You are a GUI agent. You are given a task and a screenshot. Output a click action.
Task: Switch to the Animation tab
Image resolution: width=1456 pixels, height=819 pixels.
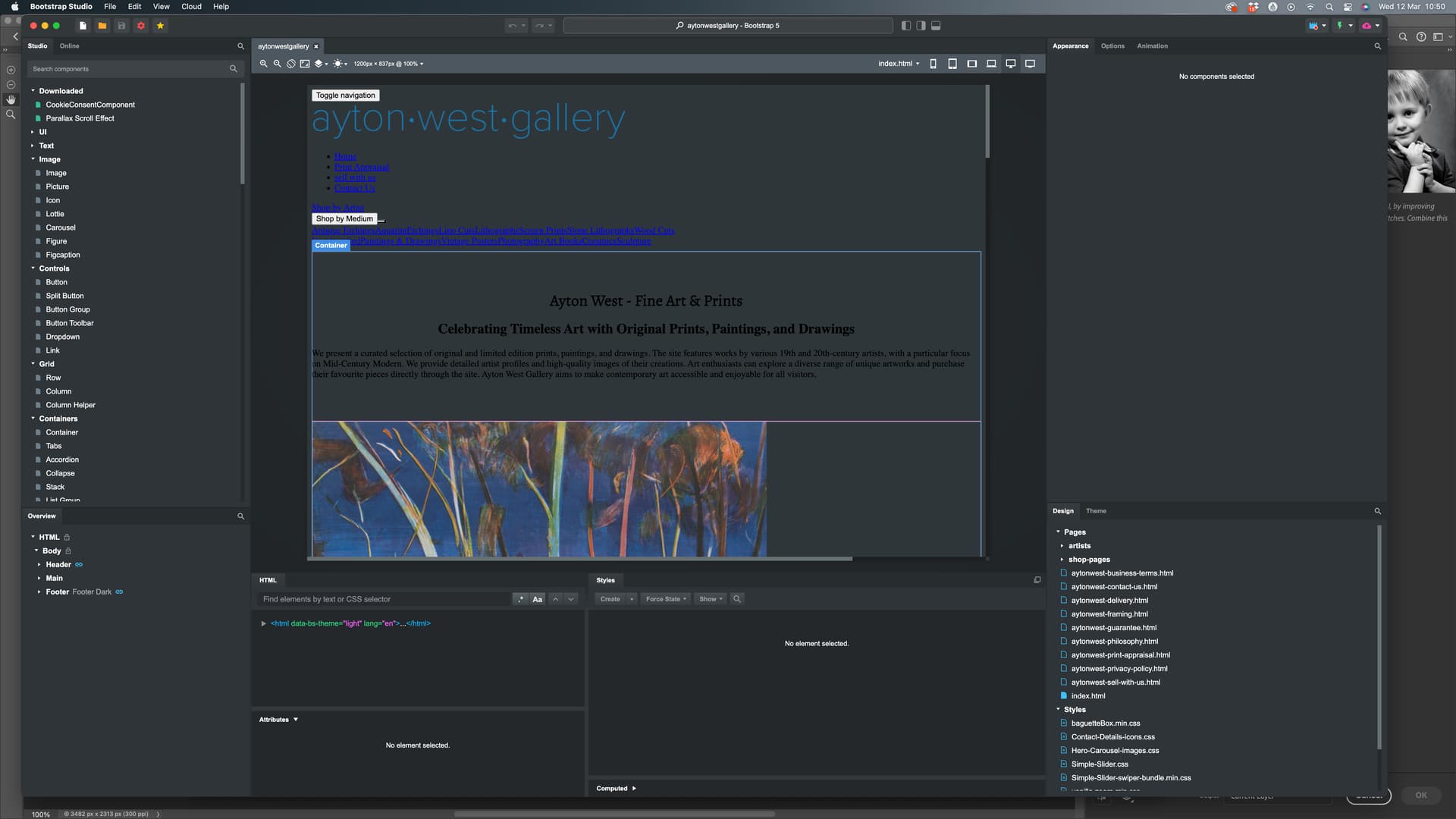point(1152,46)
